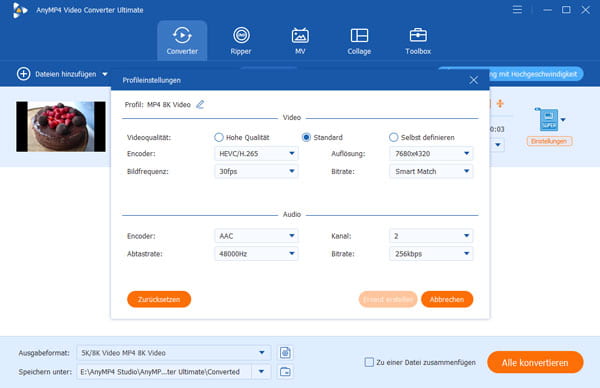The width and height of the screenshot is (600, 388).
Task: Open the Auflösung 7680x4320 dropdown
Action: 431,153
